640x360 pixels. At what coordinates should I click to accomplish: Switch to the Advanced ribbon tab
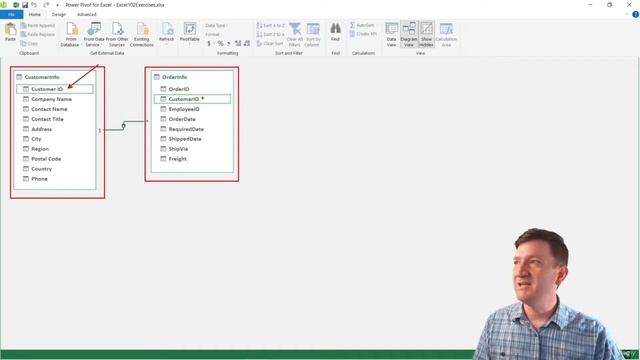pyautogui.click(x=87, y=14)
